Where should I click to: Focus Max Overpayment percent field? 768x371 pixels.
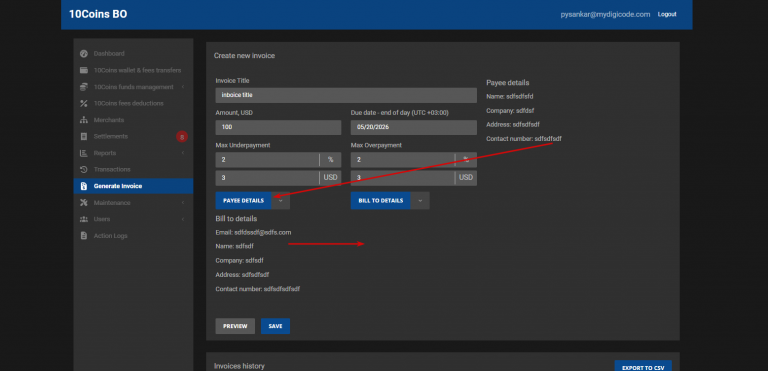click(403, 160)
